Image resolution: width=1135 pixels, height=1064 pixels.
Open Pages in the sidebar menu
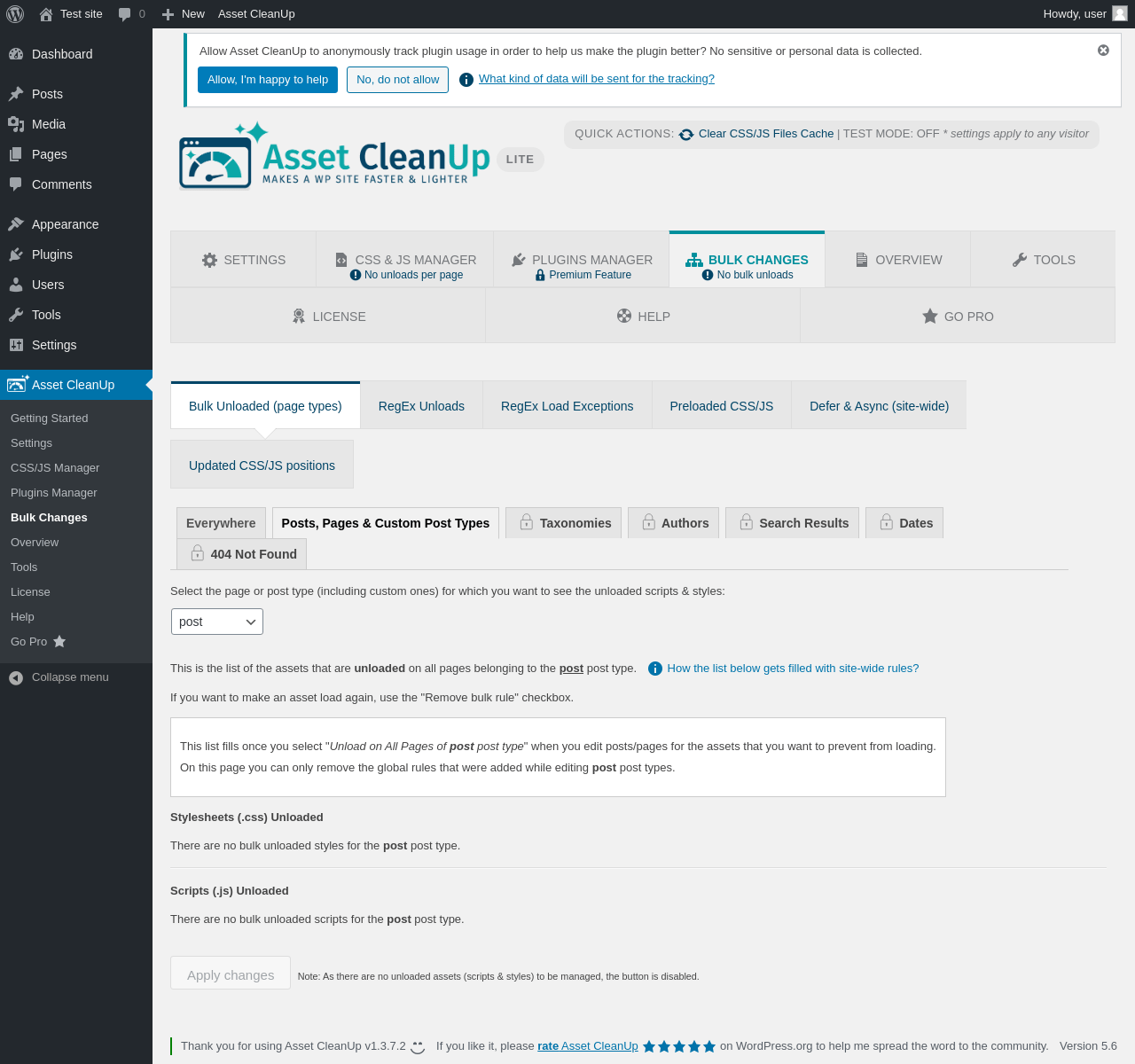coord(76,154)
